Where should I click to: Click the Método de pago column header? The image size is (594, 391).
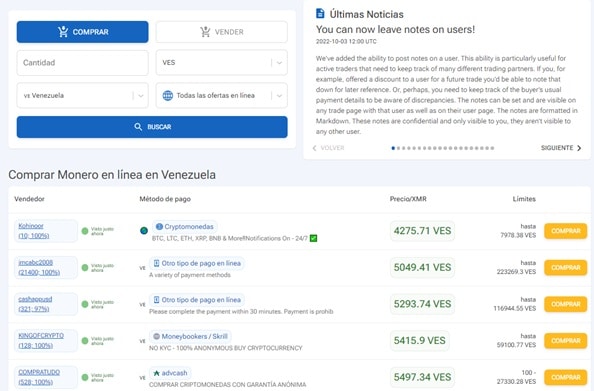pos(165,199)
